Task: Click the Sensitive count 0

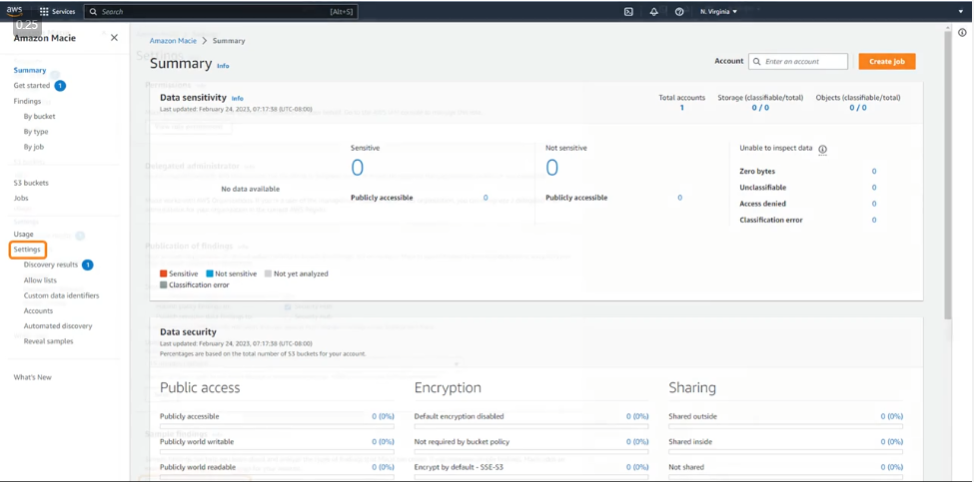Action: pyautogui.click(x=357, y=168)
